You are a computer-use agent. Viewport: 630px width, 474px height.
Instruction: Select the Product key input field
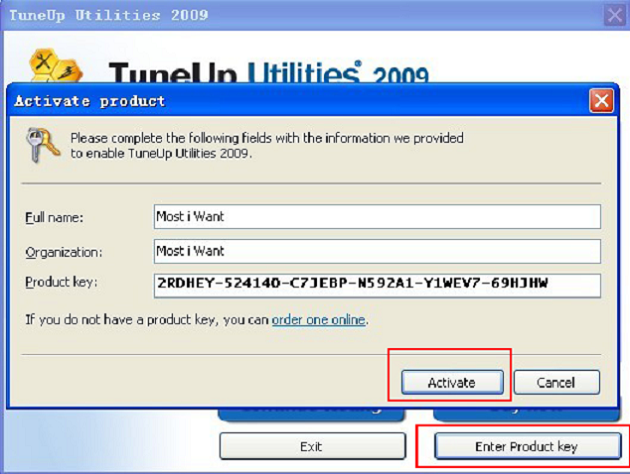(x=377, y=285)
